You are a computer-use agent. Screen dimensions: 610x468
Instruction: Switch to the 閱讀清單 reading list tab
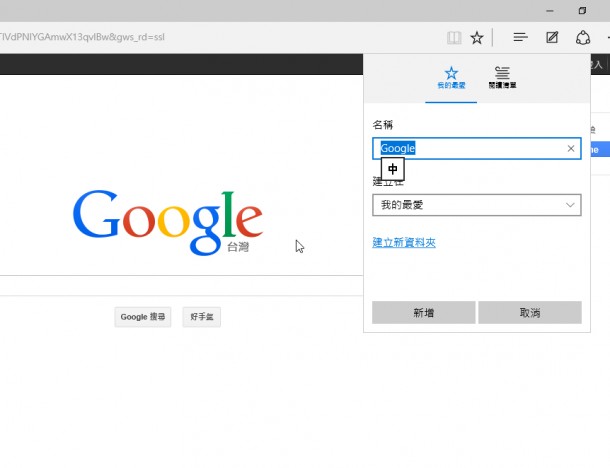[502, 78]
